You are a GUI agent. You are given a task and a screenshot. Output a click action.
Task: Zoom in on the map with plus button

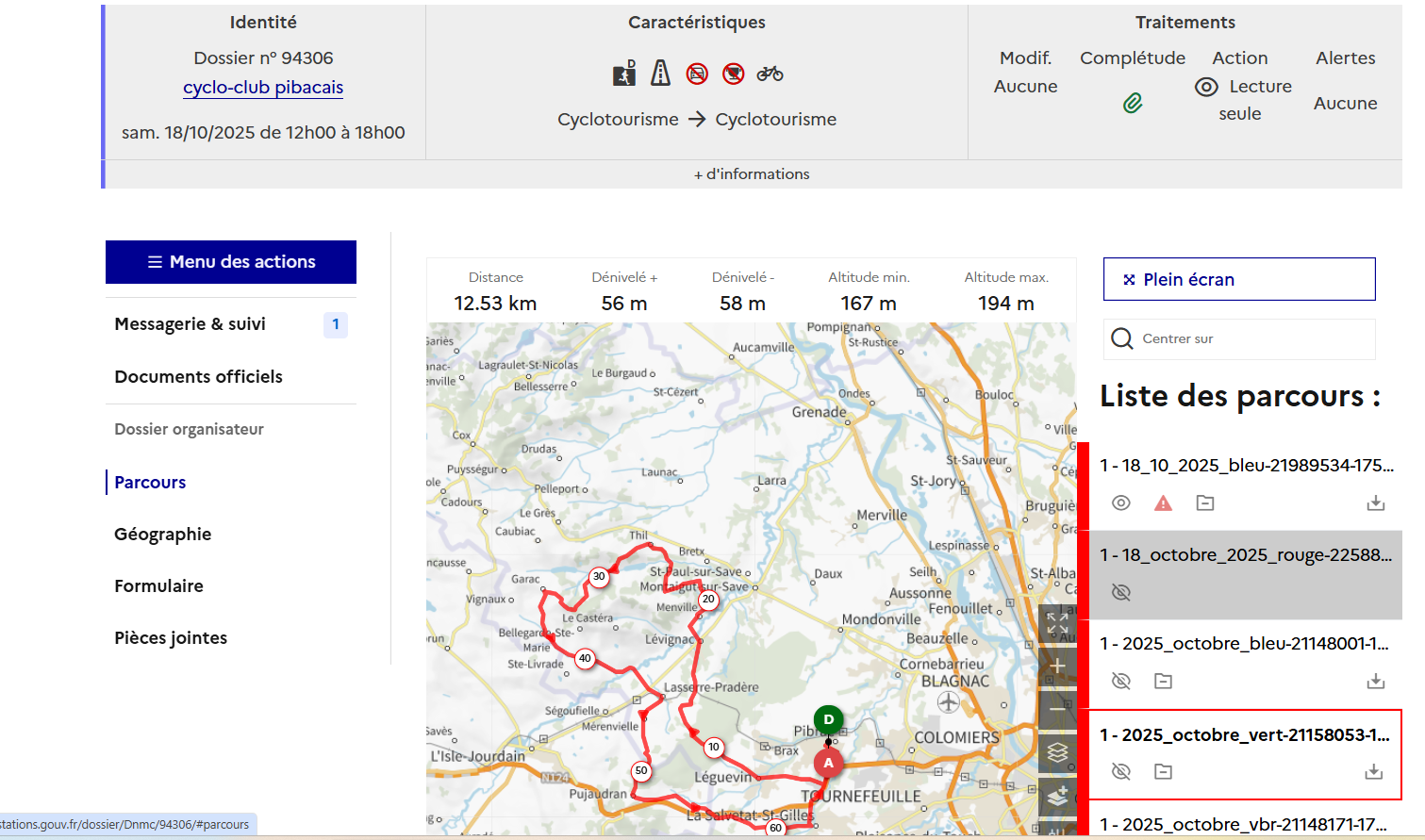tap(1057, 666)
